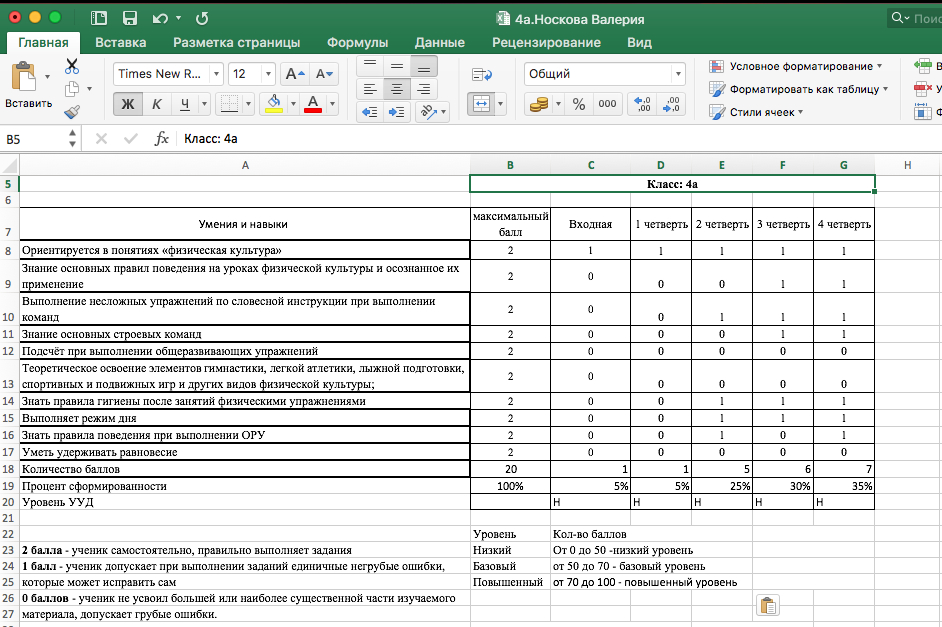Toggle middle vertical alignment

(x=397, y=65)
